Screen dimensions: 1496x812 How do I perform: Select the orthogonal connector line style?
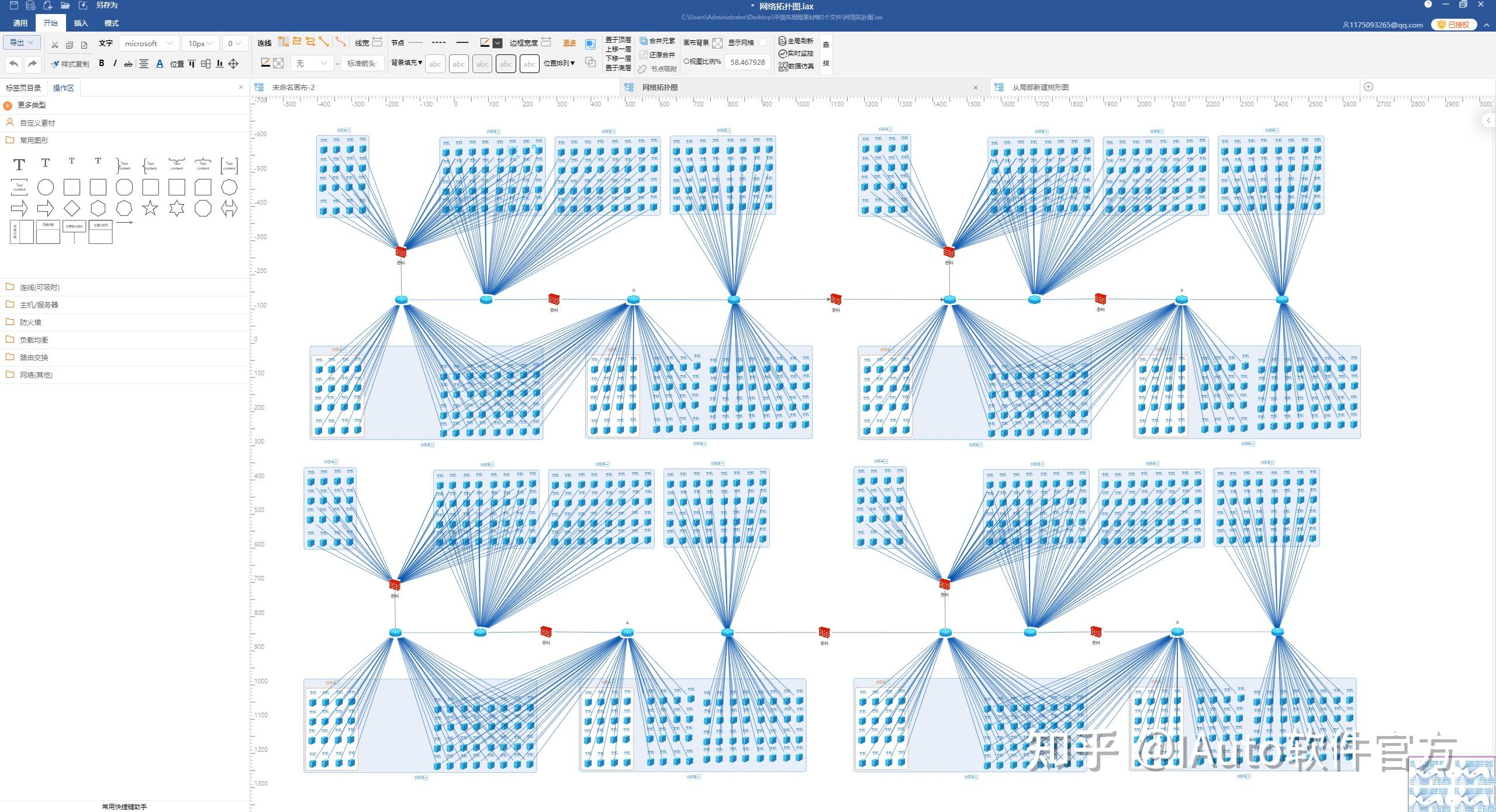(283, 42)
